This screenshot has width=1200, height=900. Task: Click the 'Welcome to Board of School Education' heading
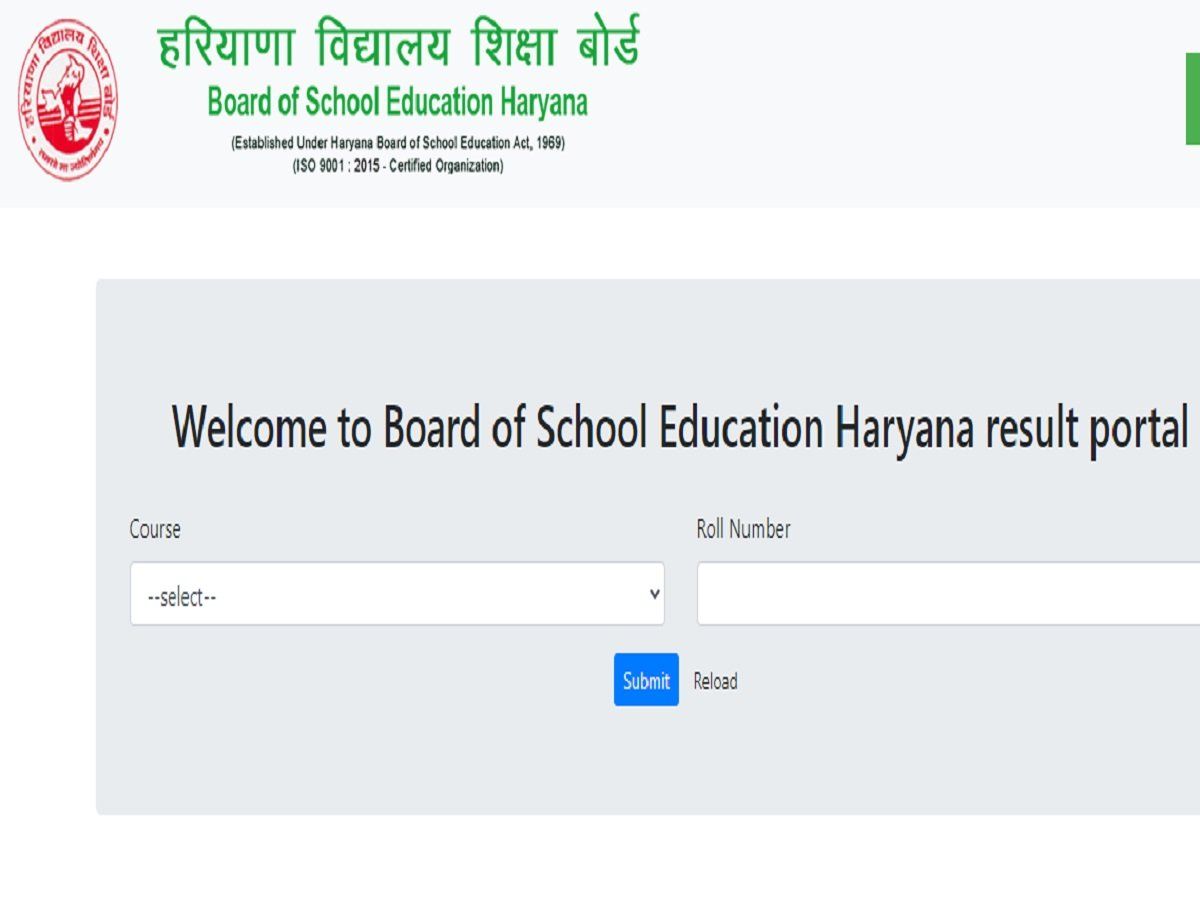click(x=679, y=428)
